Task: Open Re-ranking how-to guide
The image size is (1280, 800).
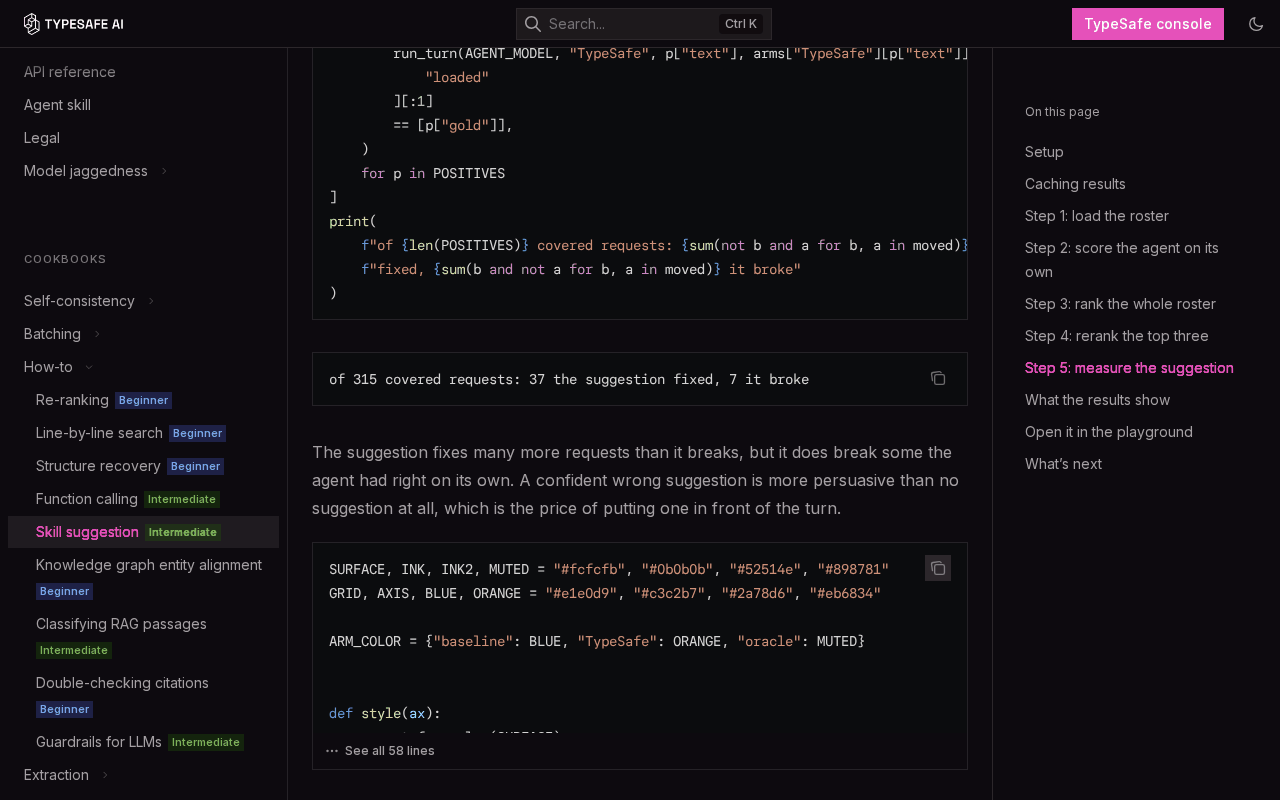Action: [x=72, y=400]
